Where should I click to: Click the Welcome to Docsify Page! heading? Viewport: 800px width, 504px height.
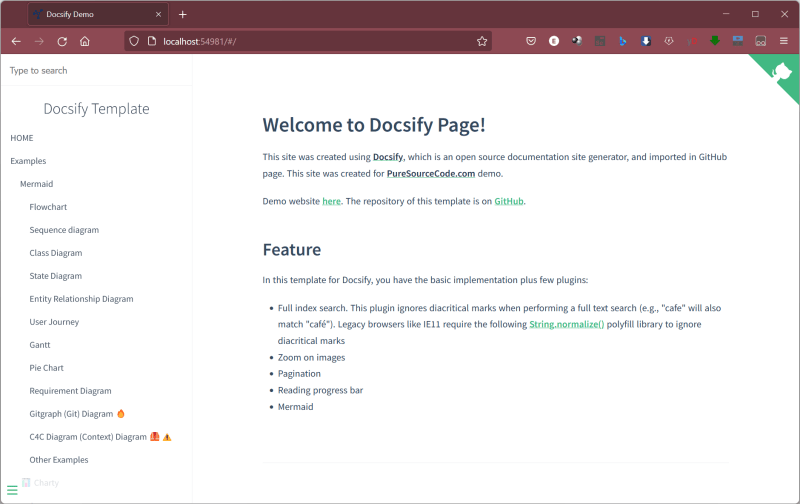374,125
